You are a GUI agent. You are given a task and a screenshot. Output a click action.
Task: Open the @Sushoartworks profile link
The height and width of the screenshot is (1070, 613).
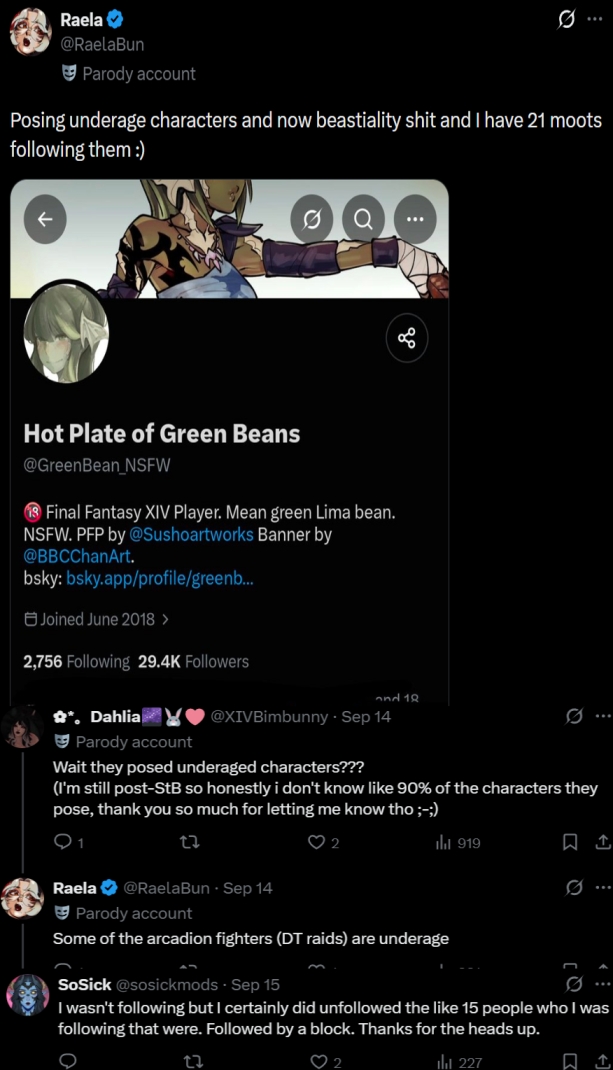tap(191, 534)
